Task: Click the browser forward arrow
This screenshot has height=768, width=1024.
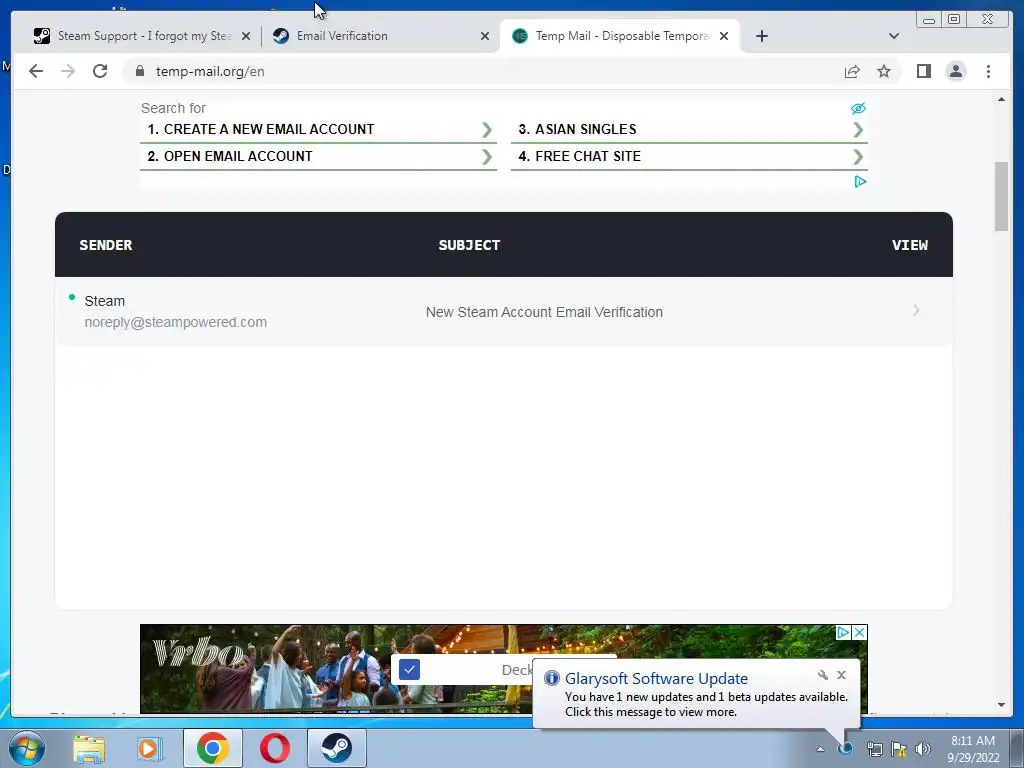Action: click(x=68, y=71)
